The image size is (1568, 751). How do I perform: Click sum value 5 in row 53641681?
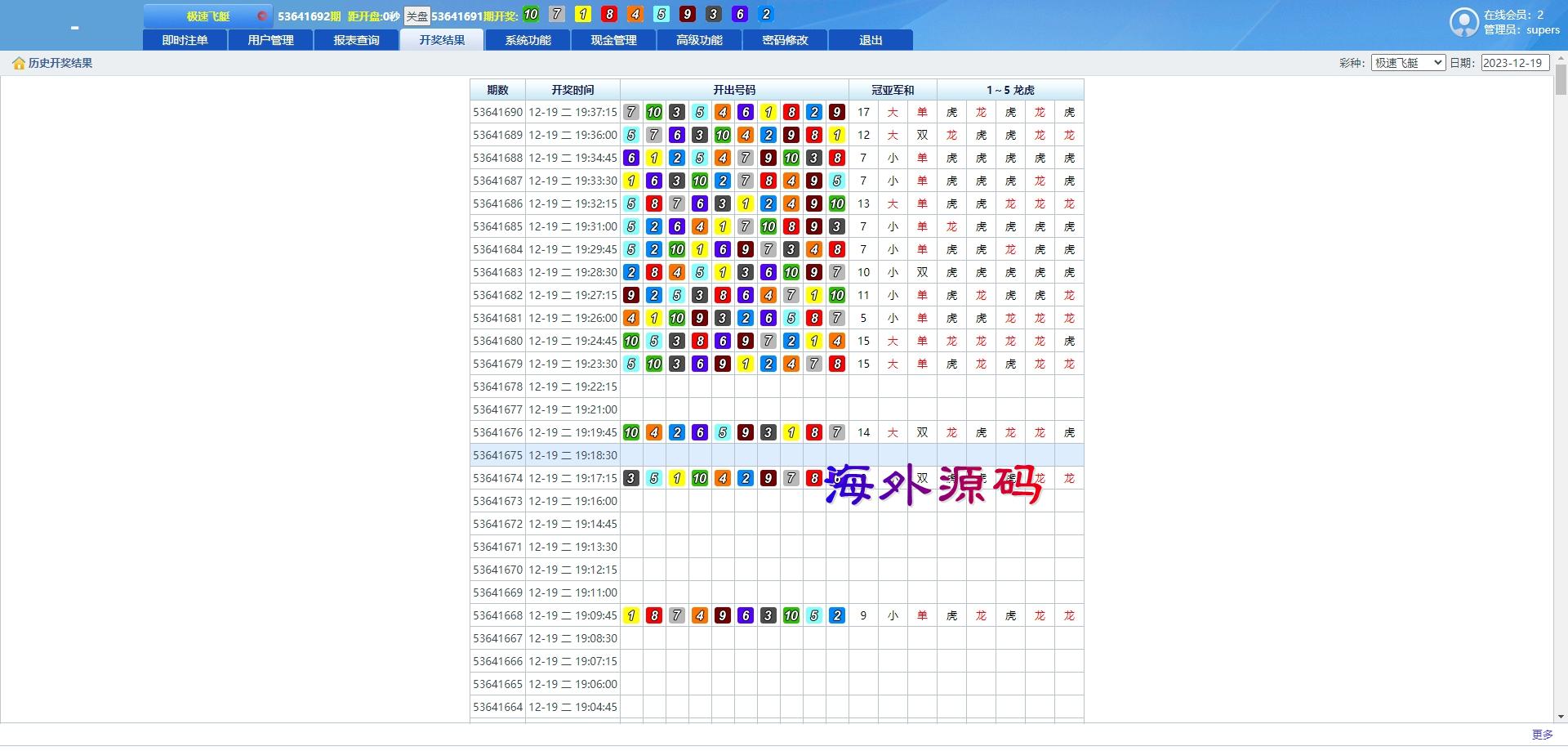(863, 318)
